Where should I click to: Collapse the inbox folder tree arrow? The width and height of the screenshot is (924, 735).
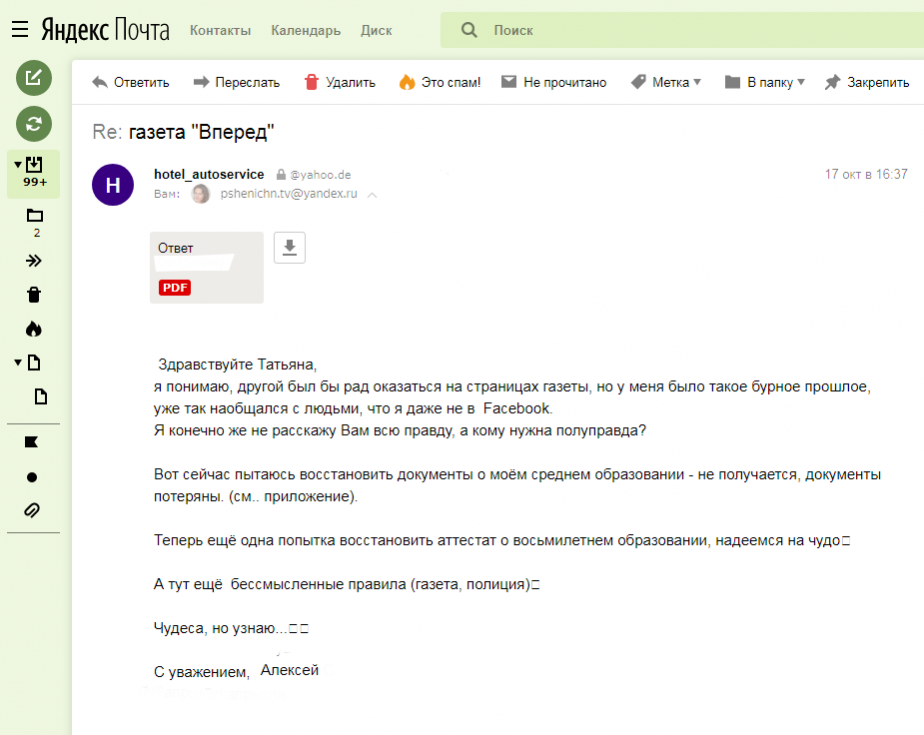point(18,164)
